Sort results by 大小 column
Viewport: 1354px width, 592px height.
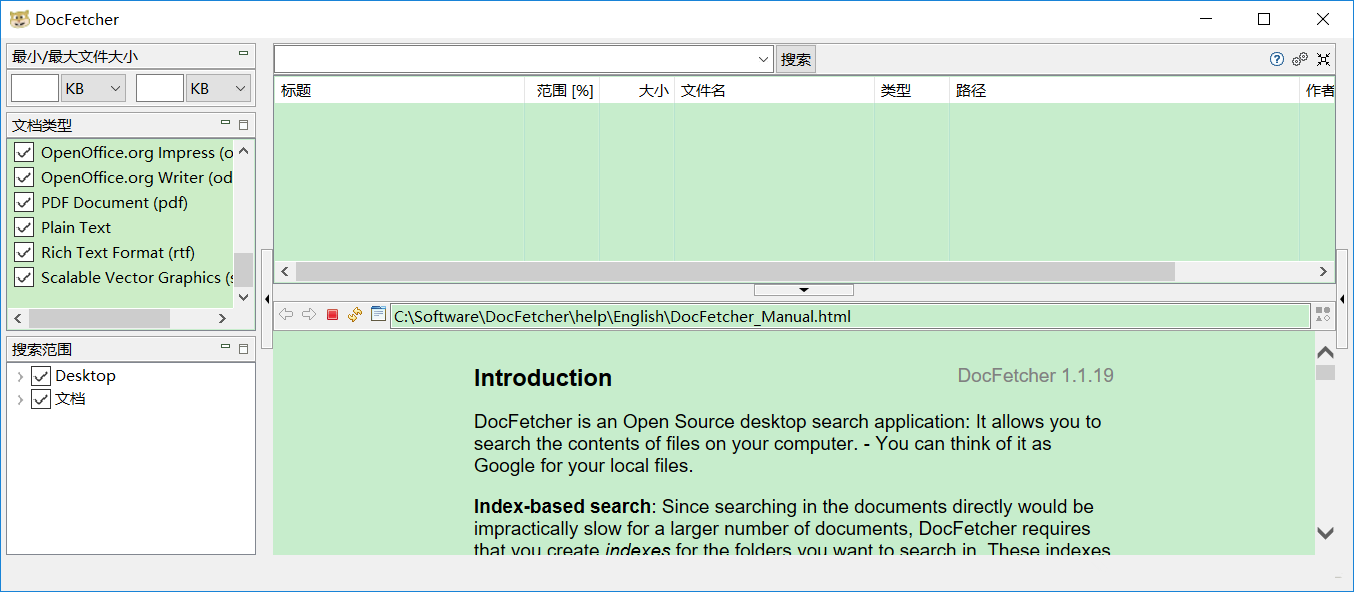637,90
